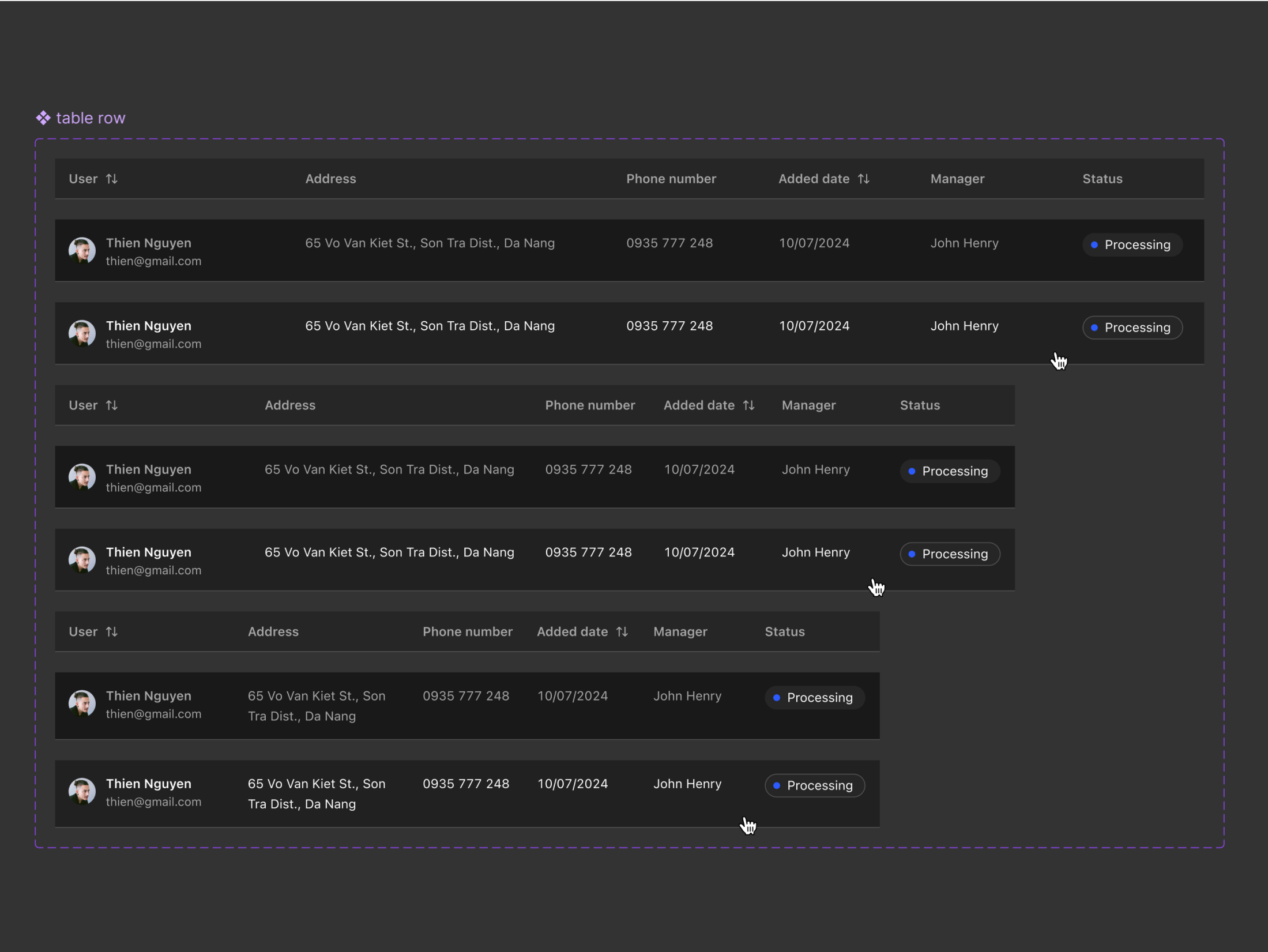The height and width of the screenshot is (952, 1268).
Task: Sort by Added date in first table
Action: coord(863,179)
